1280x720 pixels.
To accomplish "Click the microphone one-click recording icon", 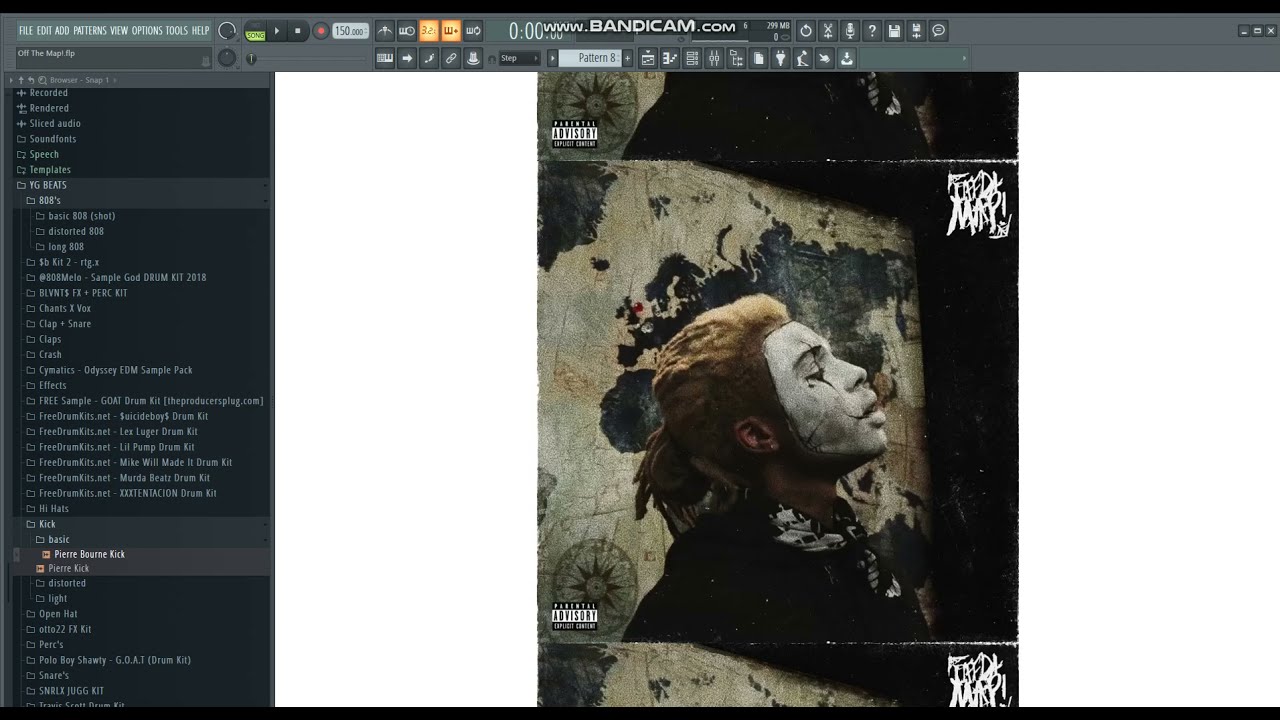I will click(850, 31).
